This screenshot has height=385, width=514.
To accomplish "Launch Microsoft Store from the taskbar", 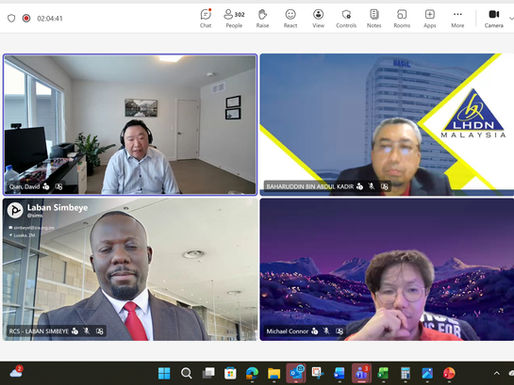I will click(230, 373).
